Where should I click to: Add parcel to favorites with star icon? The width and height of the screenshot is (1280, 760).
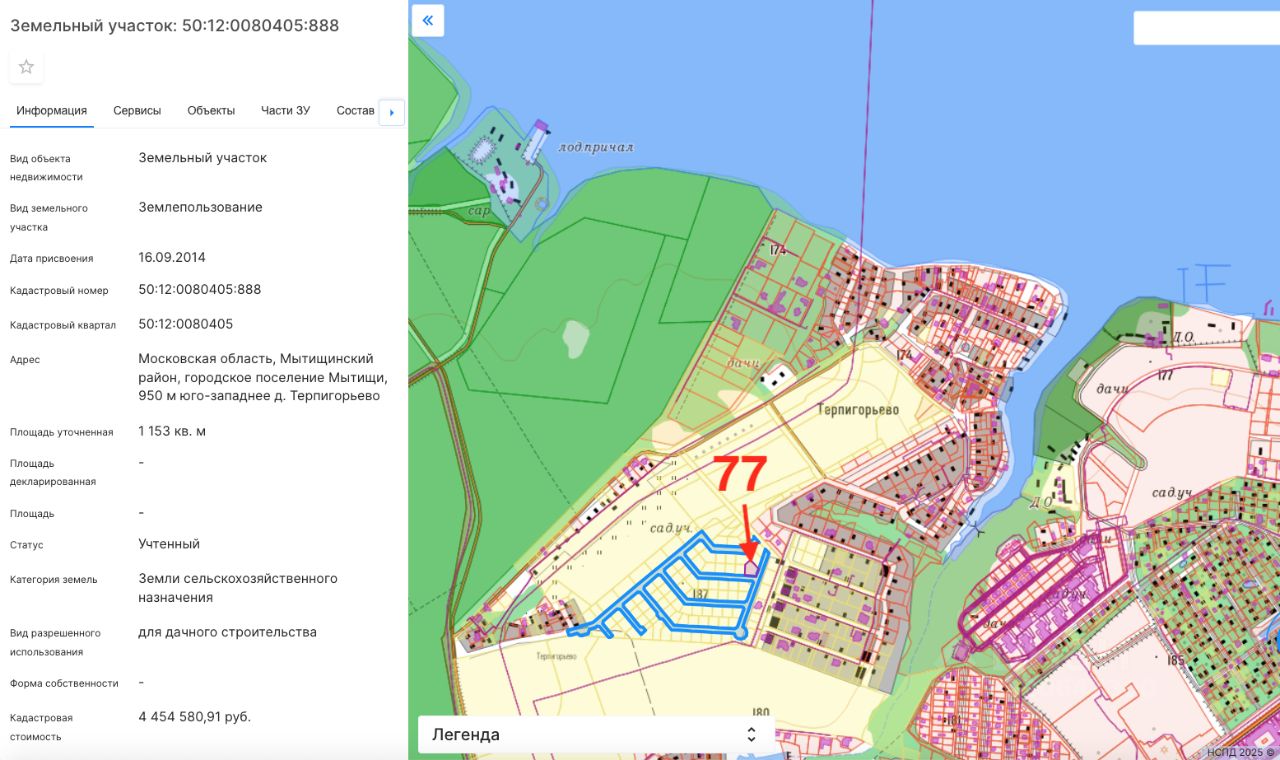26,67
